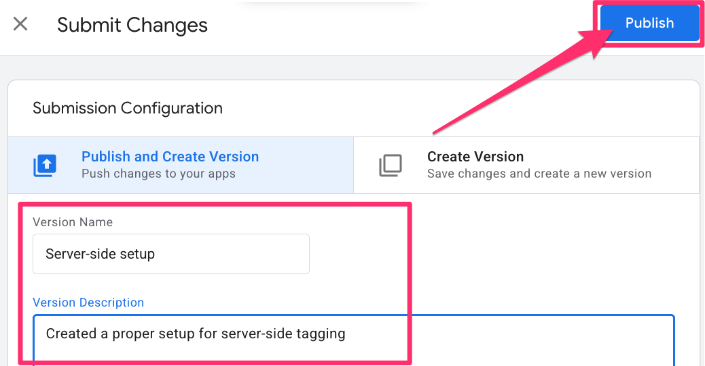Click 'Save changes and create a new version' text
This screenshot has height=366, width=705.
(x=539, y=174)
